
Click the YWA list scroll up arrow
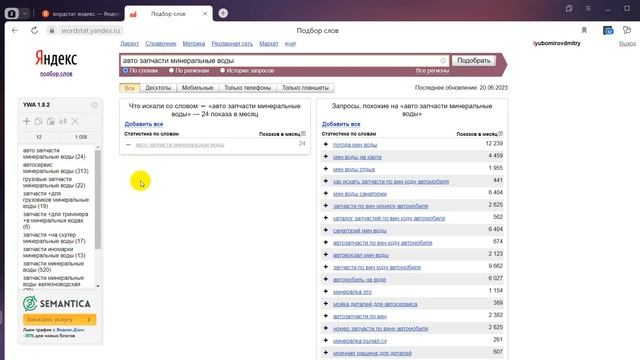tap(98, 147)
